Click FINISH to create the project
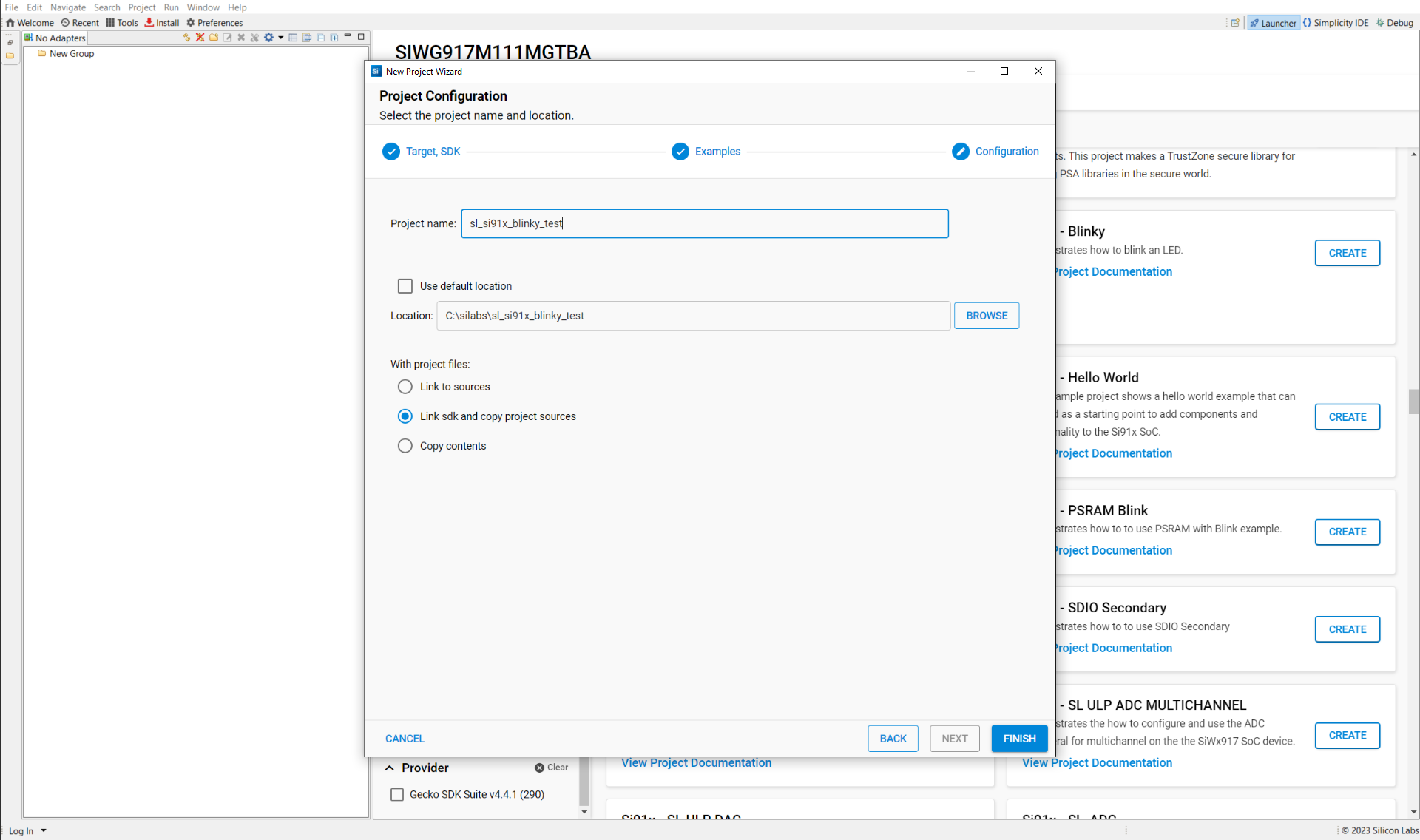1420x840 pixels. [1019, 738]
